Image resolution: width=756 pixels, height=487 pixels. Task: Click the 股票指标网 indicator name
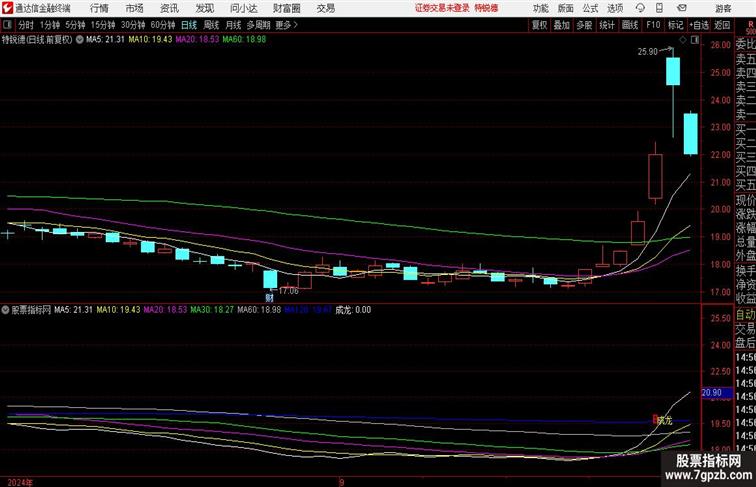(x=31, y=310)
